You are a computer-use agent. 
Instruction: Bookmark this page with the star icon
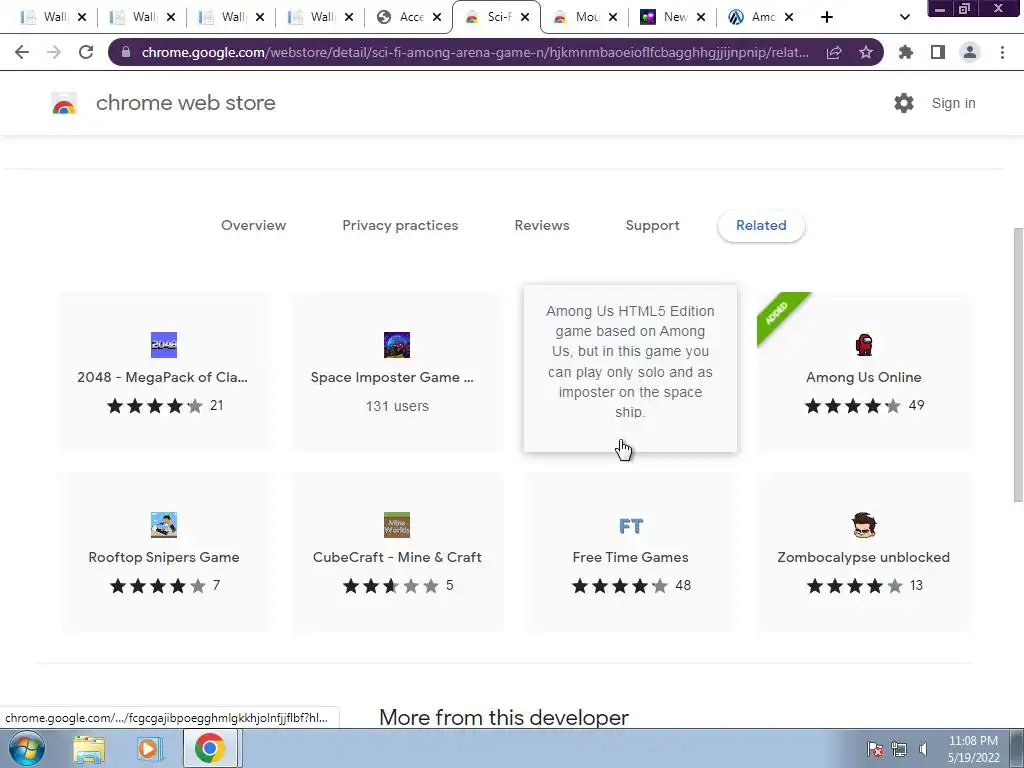pos(866,52)
